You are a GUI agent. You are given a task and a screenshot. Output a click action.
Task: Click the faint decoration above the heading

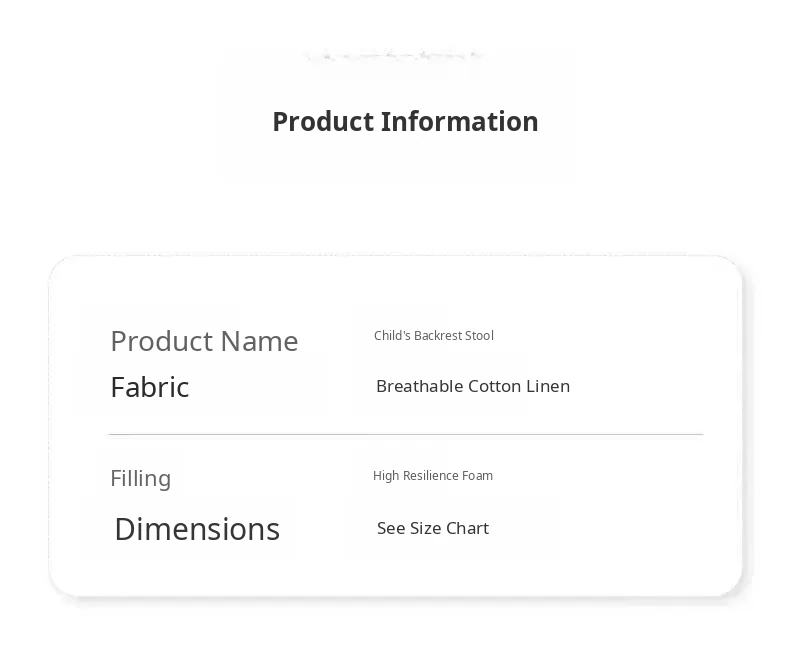(393, 56)
